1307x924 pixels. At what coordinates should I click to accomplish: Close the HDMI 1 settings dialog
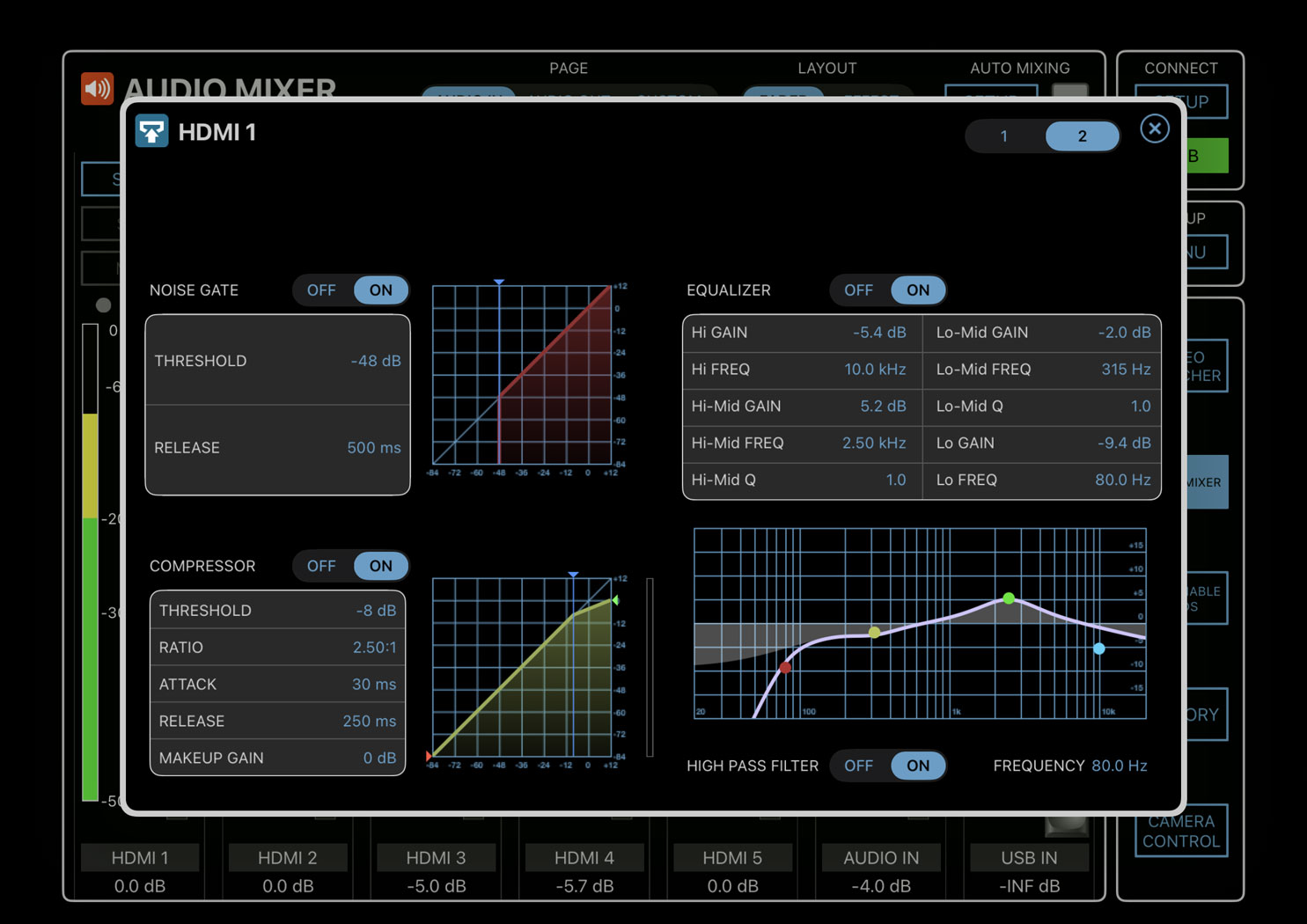pyautogui.click(x=1154, y=129)
